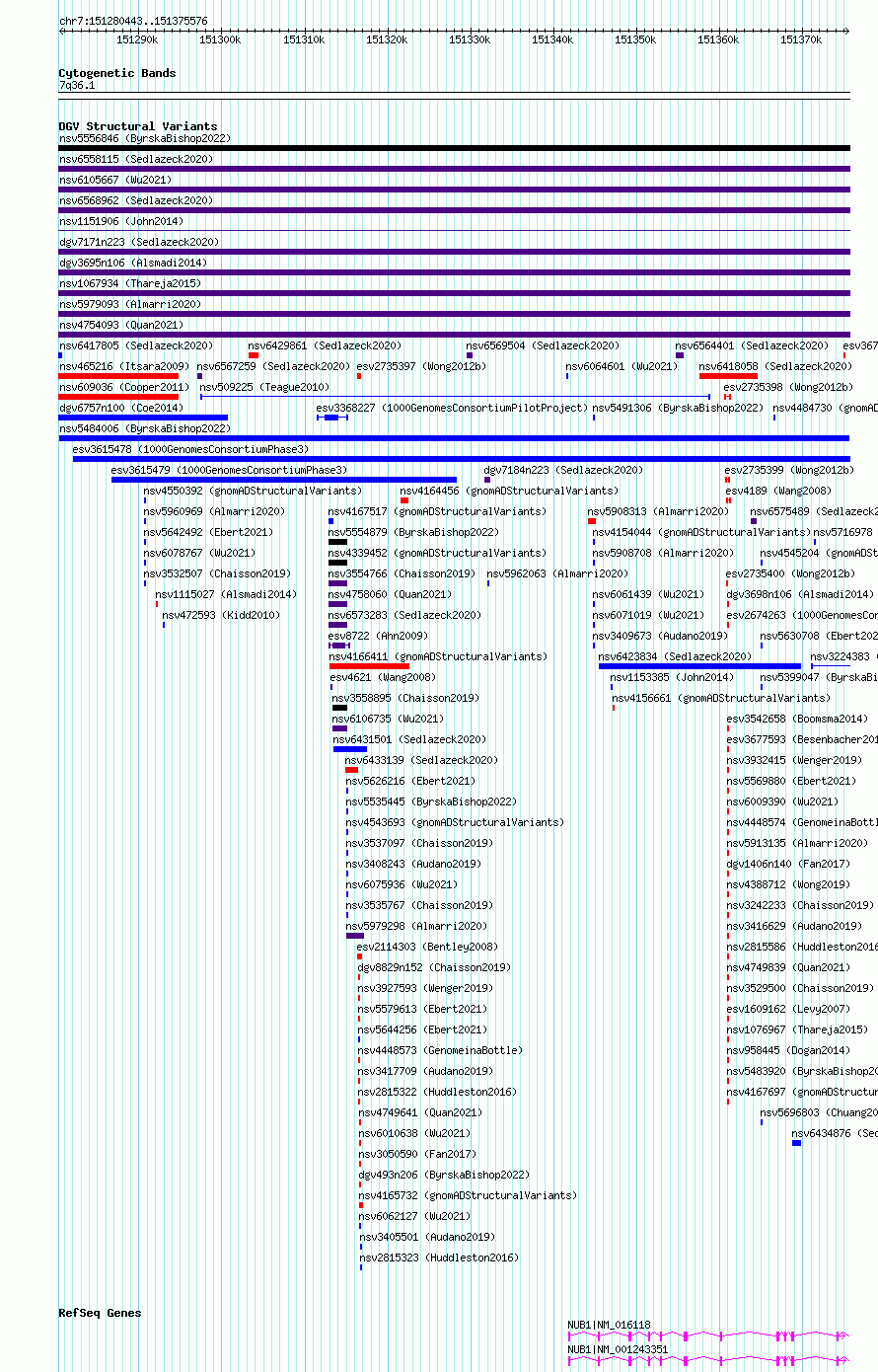Select nsv609036 (Cooper2011) label
878x1372 pixels.
point(124,388)
